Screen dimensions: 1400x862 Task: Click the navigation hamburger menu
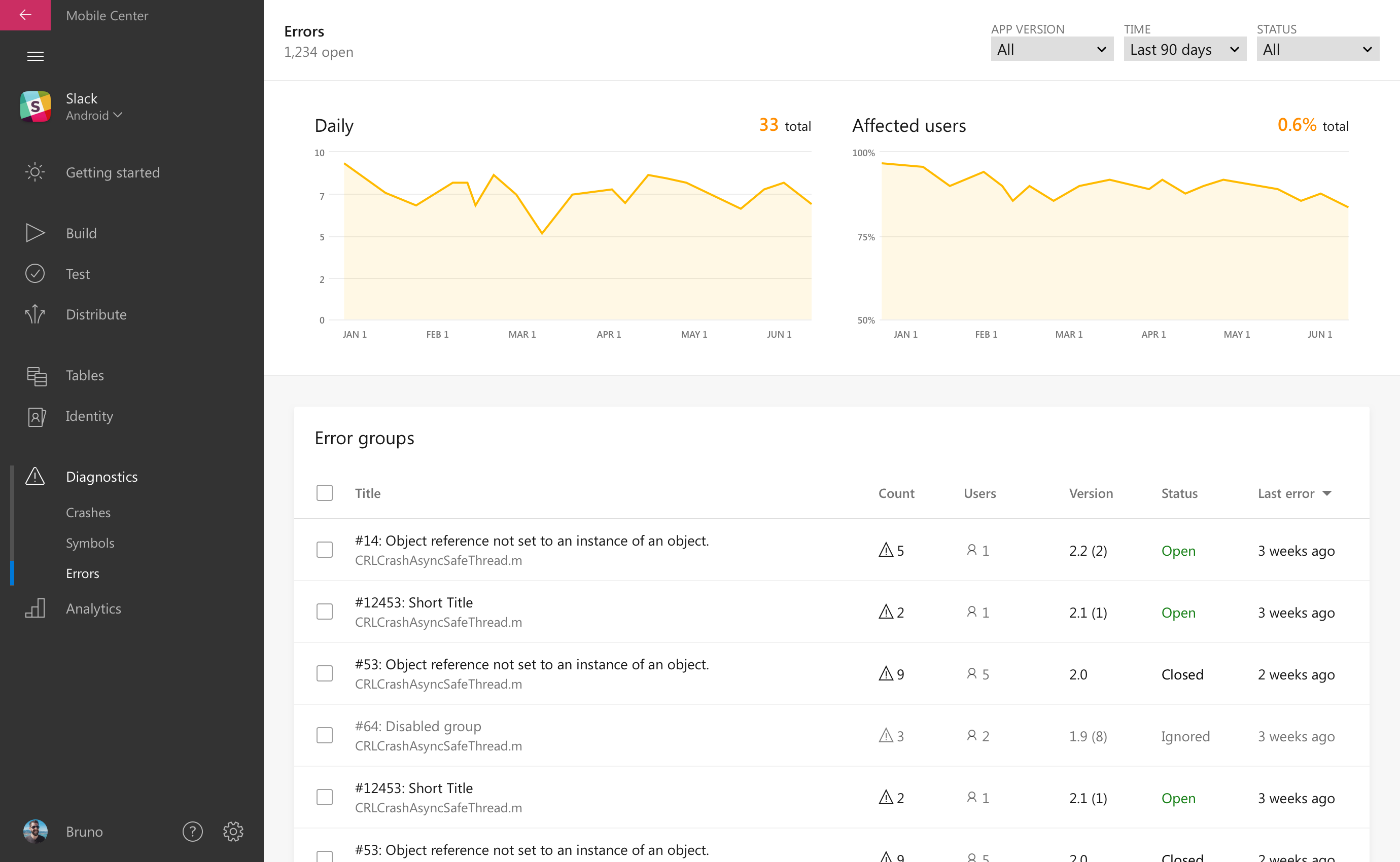click(x=35, y=56)
